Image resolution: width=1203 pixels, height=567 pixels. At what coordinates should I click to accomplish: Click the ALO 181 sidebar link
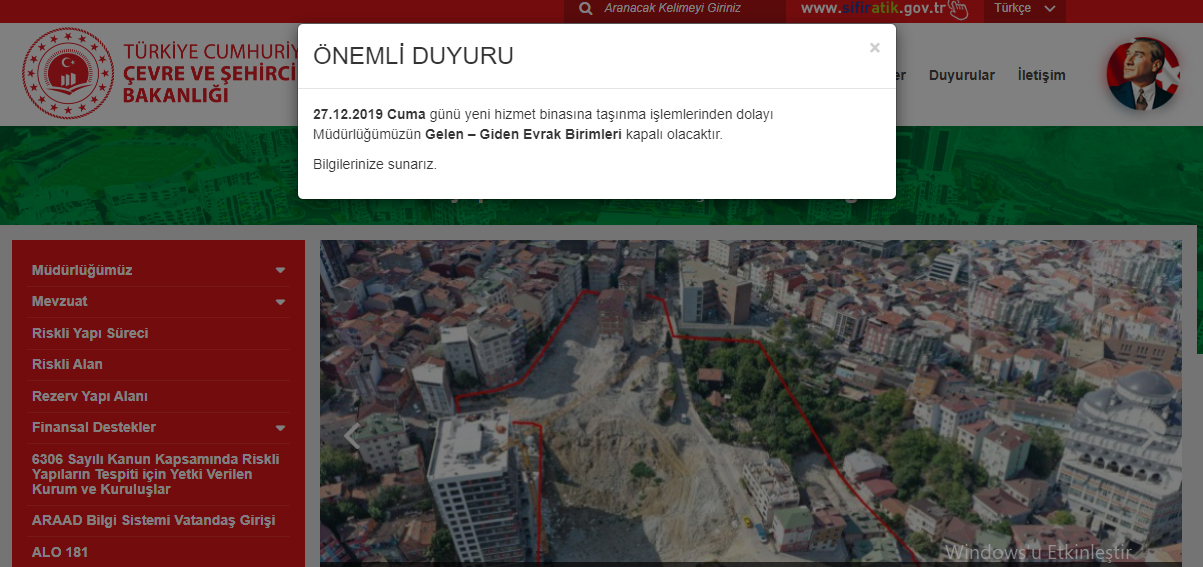click(60, 552)
